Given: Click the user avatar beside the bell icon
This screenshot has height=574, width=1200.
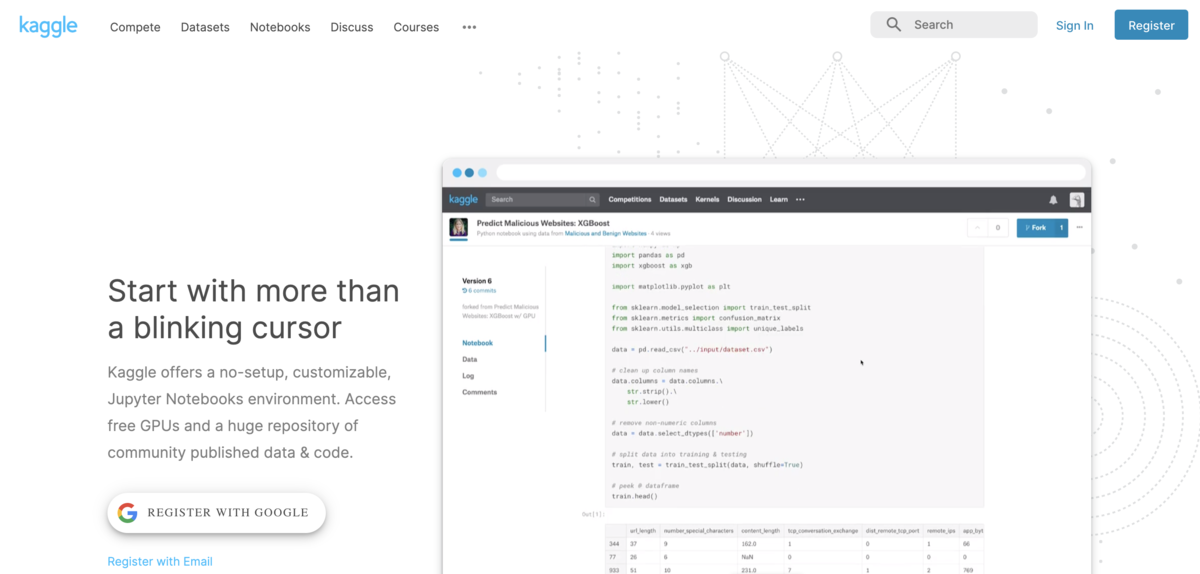Looking at the screenshot, I should click(x=1076, y=200).
